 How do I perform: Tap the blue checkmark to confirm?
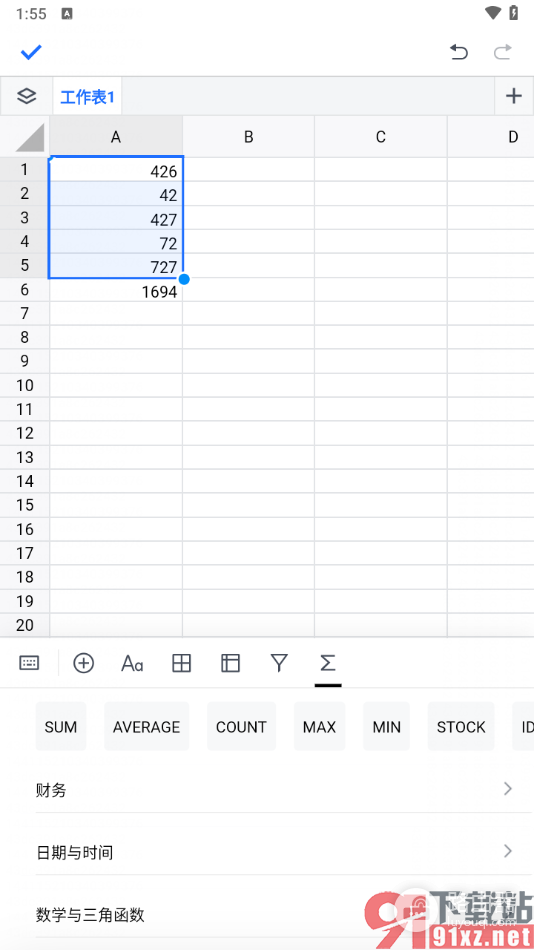tap(31, 53)
